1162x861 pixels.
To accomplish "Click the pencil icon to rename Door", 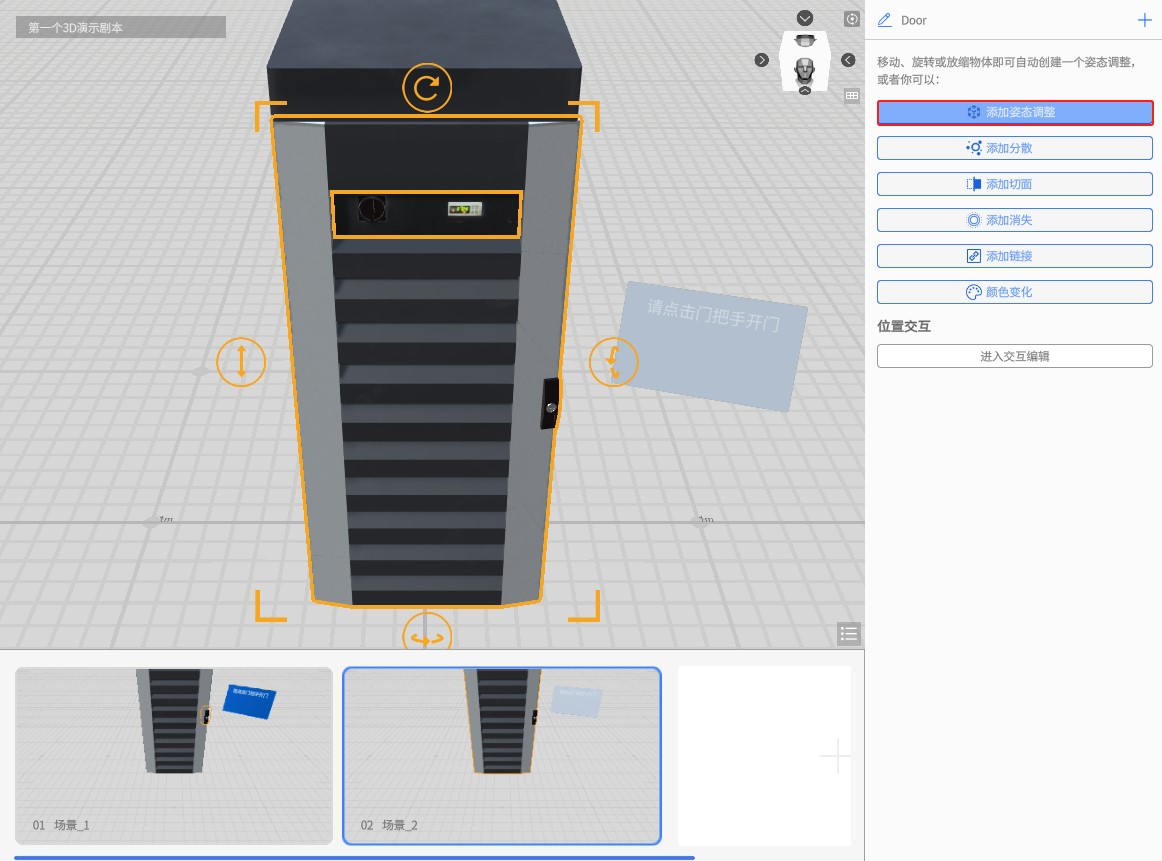I will tap(884, 20).
